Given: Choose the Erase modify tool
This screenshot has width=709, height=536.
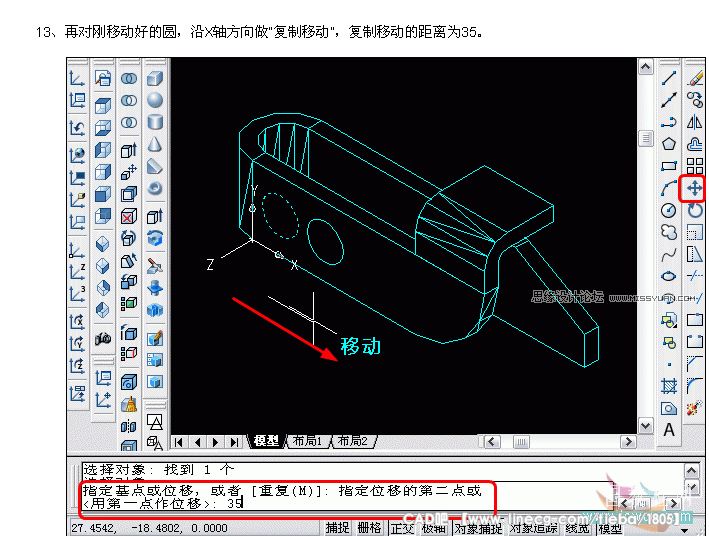Looking at the screenshot, I should pyautogui.click(x=695, y=78).
